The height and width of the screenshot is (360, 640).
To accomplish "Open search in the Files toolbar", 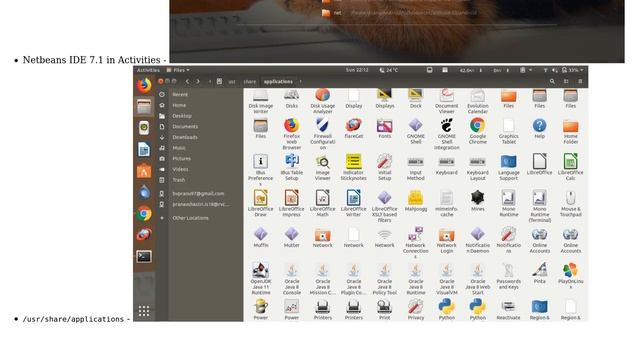I will (552, 82).
